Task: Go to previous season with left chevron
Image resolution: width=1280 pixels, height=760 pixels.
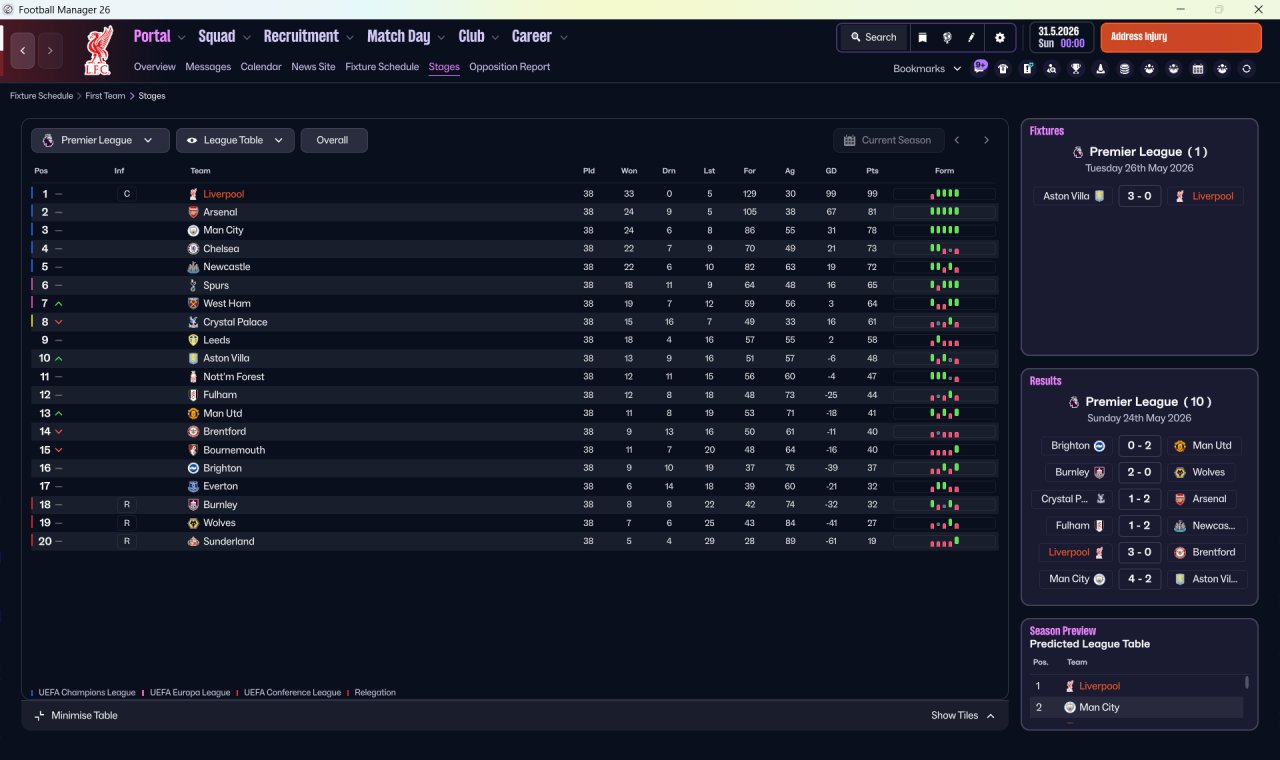Action: (957, 140)
